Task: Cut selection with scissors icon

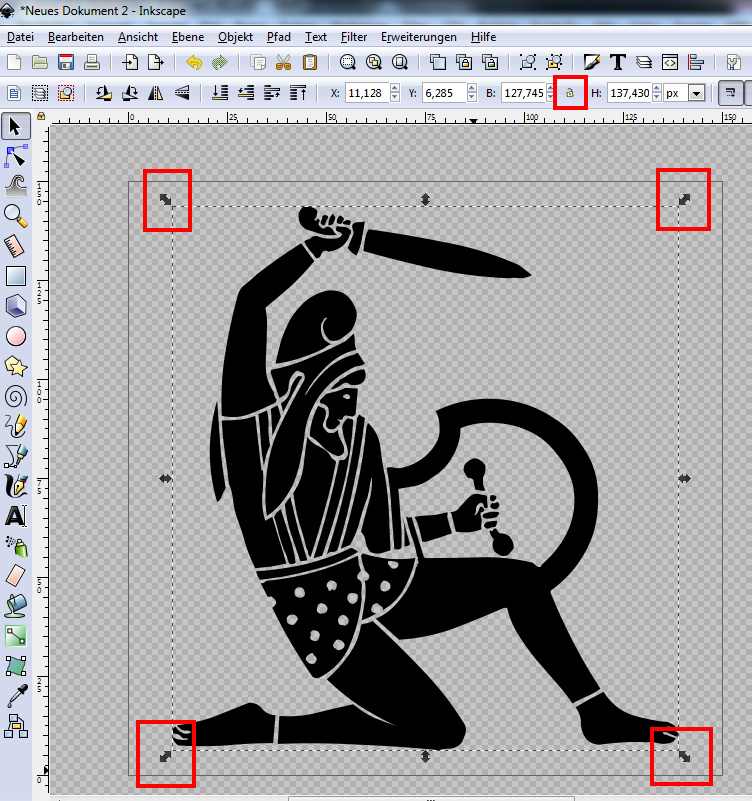Action: (284, 62)
